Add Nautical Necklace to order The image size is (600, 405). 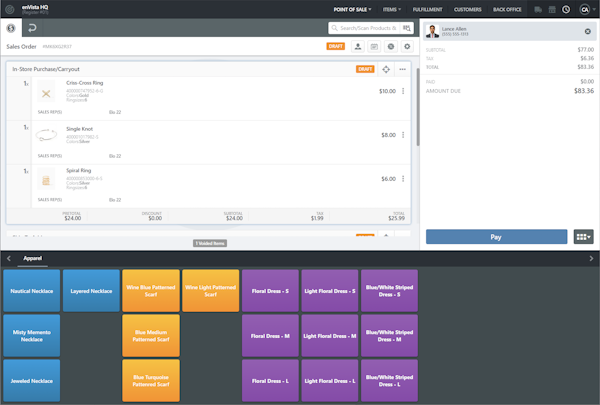pyautogui.click(x=32, y=291)
